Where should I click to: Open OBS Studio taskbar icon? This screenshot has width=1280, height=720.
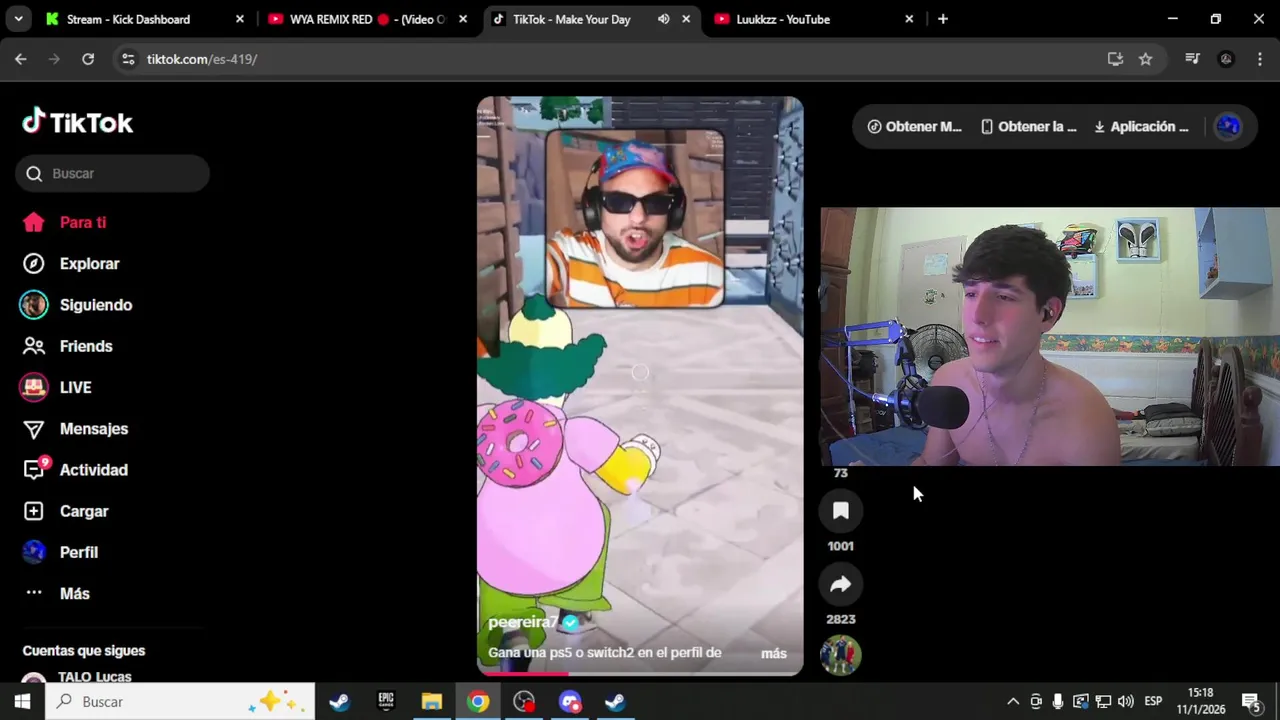(524, 702)
